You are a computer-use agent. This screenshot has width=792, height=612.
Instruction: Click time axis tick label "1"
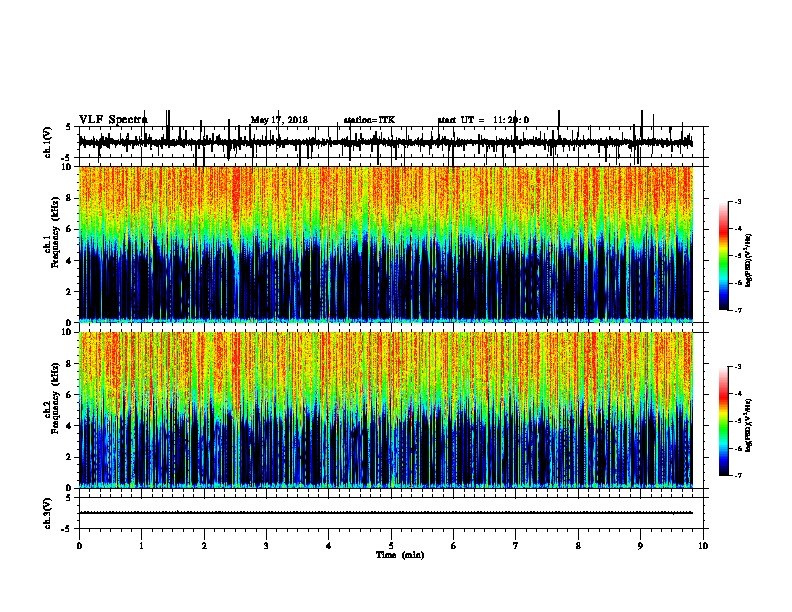tap(141, 546)
